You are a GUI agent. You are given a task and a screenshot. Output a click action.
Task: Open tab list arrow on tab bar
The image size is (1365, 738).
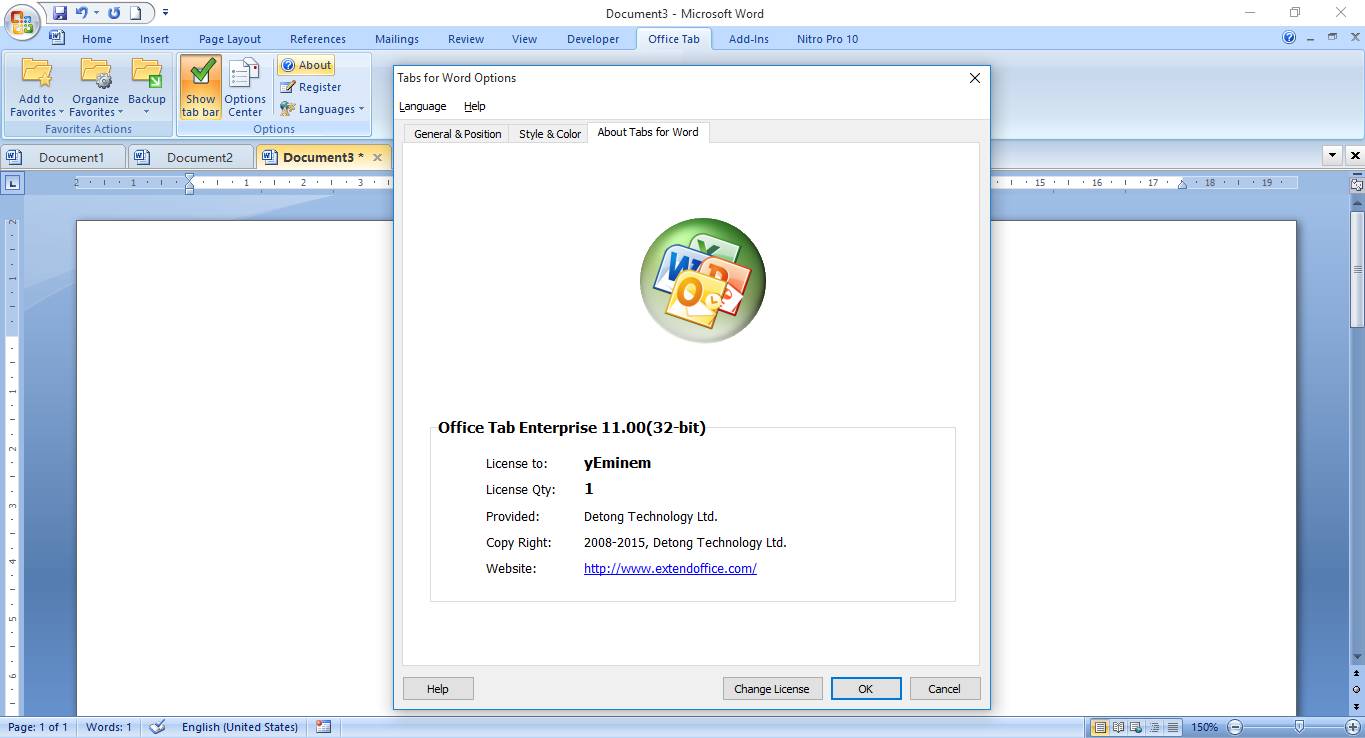1332,156
